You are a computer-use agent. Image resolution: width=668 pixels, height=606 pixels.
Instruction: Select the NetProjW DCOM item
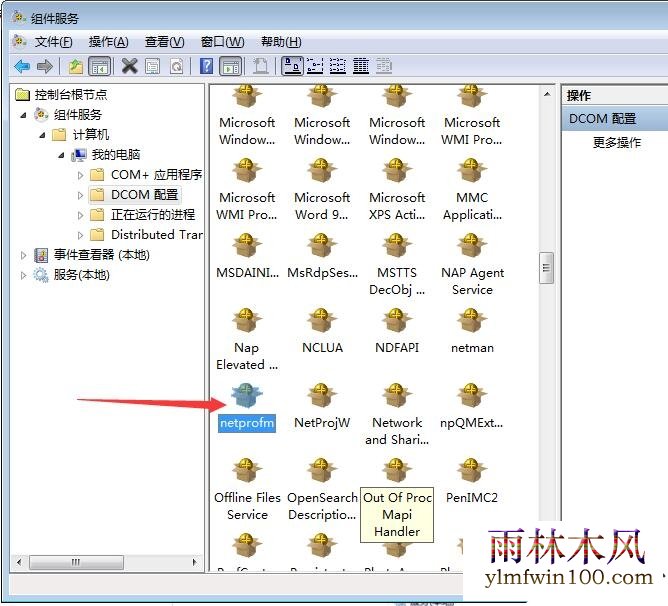[x=322, y=407]
